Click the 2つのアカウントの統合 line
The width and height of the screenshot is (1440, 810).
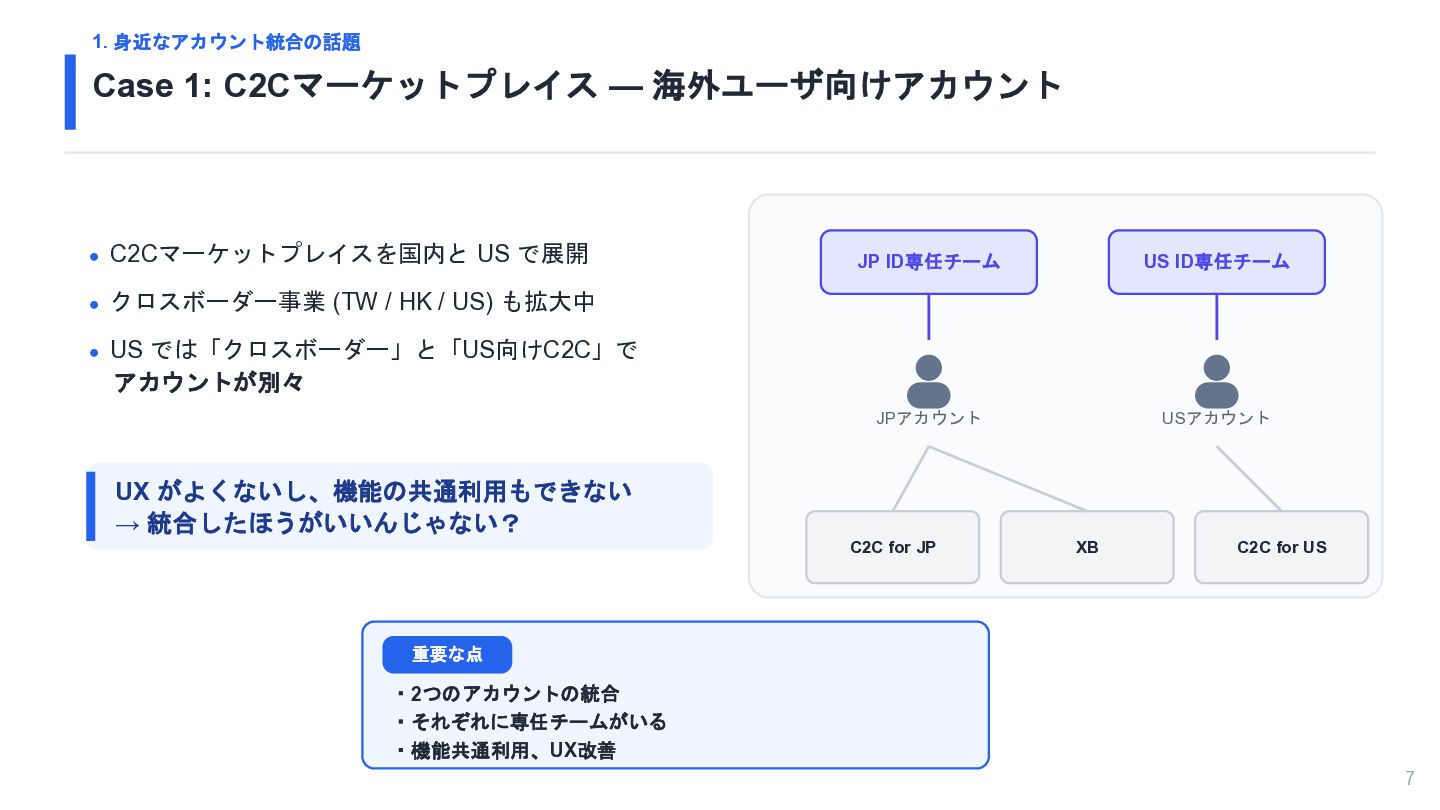pos(507,694)
